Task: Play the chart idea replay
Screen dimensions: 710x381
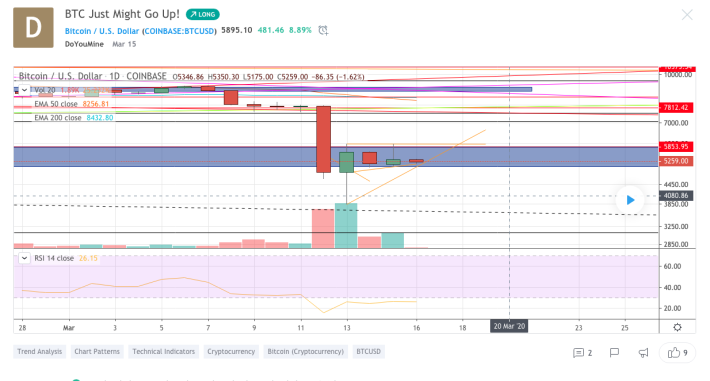Action: tap(630, 200)
